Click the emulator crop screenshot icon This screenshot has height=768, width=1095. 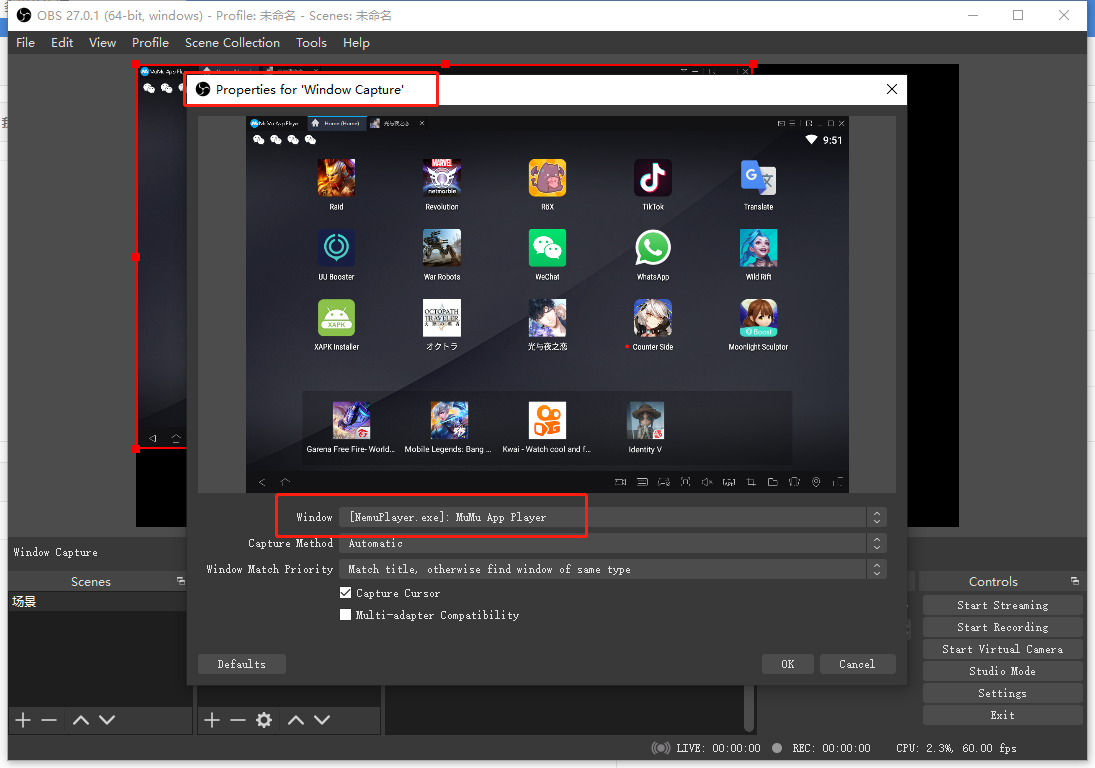[x=751, y=482]
